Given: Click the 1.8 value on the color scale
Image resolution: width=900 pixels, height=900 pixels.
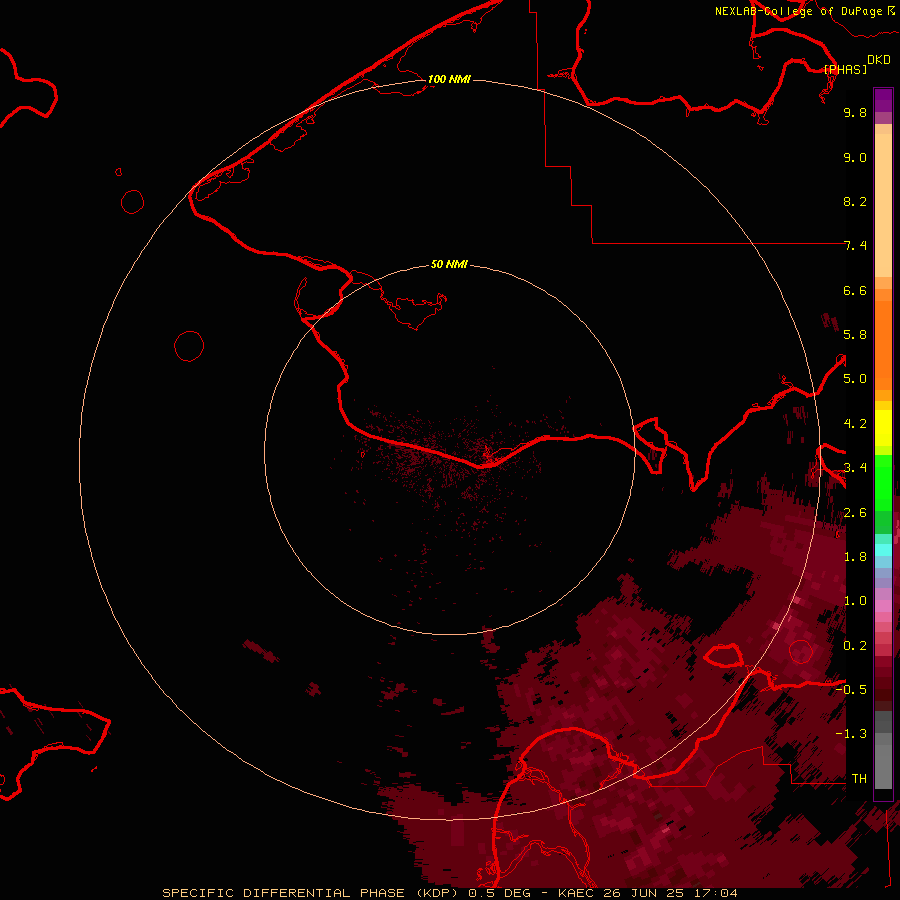Looking at the screenshot, I should 855,557.
